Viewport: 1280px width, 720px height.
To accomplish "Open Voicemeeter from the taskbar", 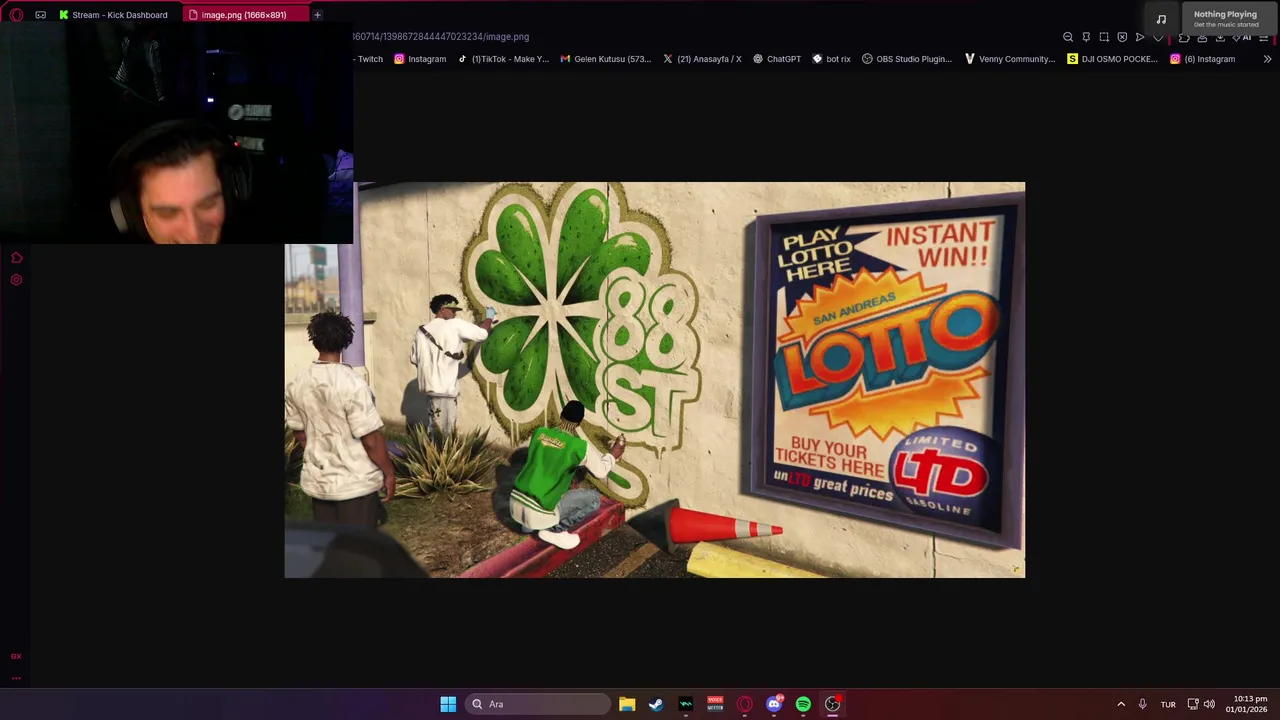I will tap(715, 704).
